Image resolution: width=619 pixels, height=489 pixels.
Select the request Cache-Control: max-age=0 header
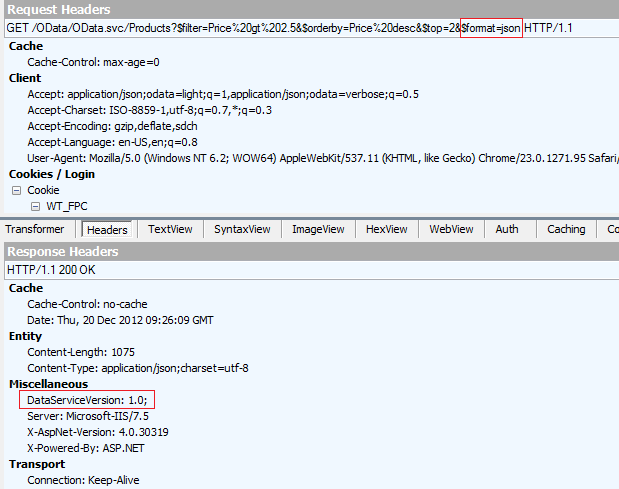click(x=94, y=62)
